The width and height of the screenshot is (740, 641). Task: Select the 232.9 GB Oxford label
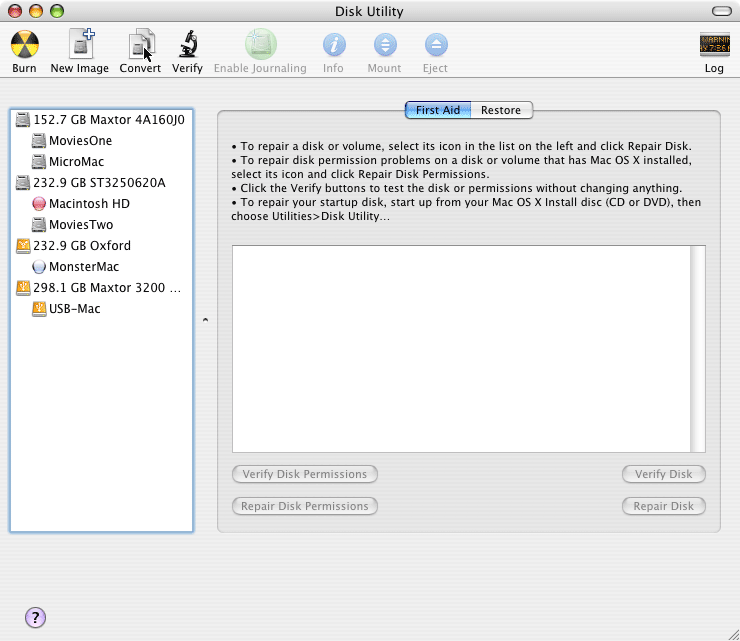tap(82, 246)
